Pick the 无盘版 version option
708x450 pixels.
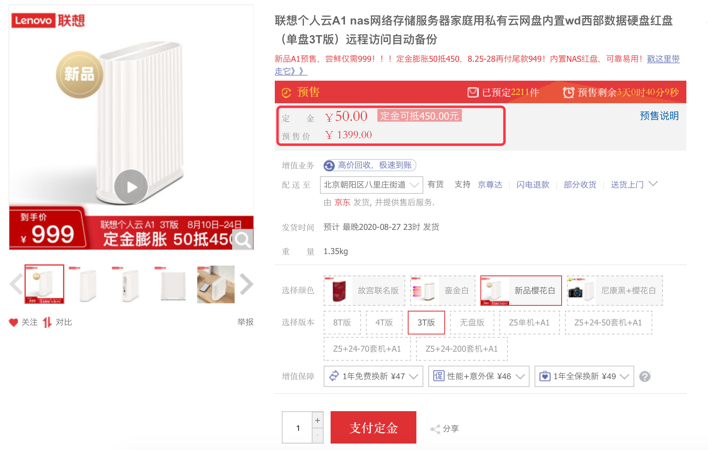pos(472,323)
